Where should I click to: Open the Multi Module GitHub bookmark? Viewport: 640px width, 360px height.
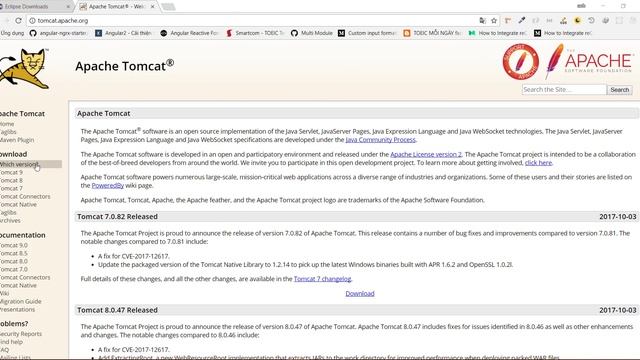click(312, 33)
